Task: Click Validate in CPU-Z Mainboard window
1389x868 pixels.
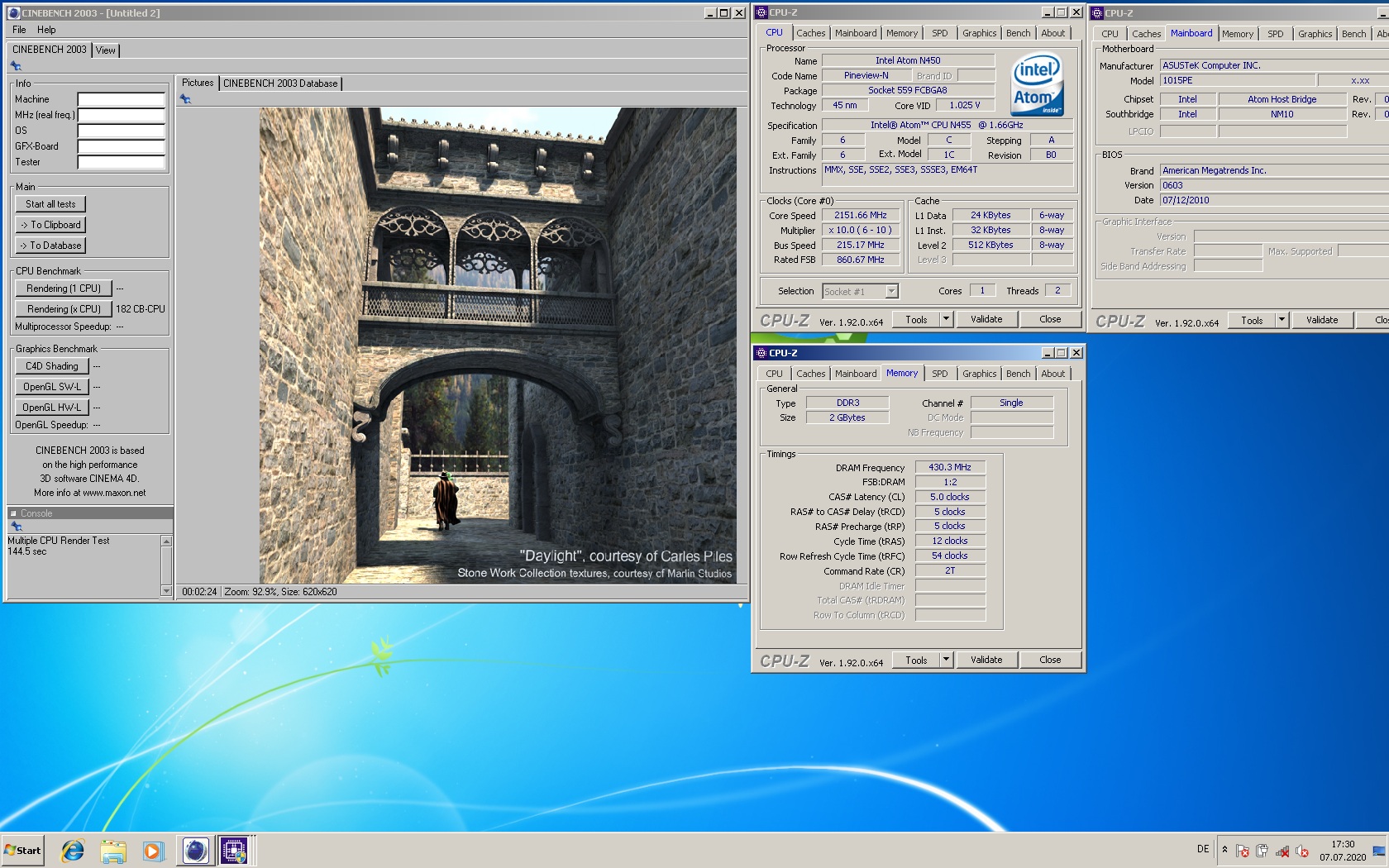Action: click(1322, 320)
